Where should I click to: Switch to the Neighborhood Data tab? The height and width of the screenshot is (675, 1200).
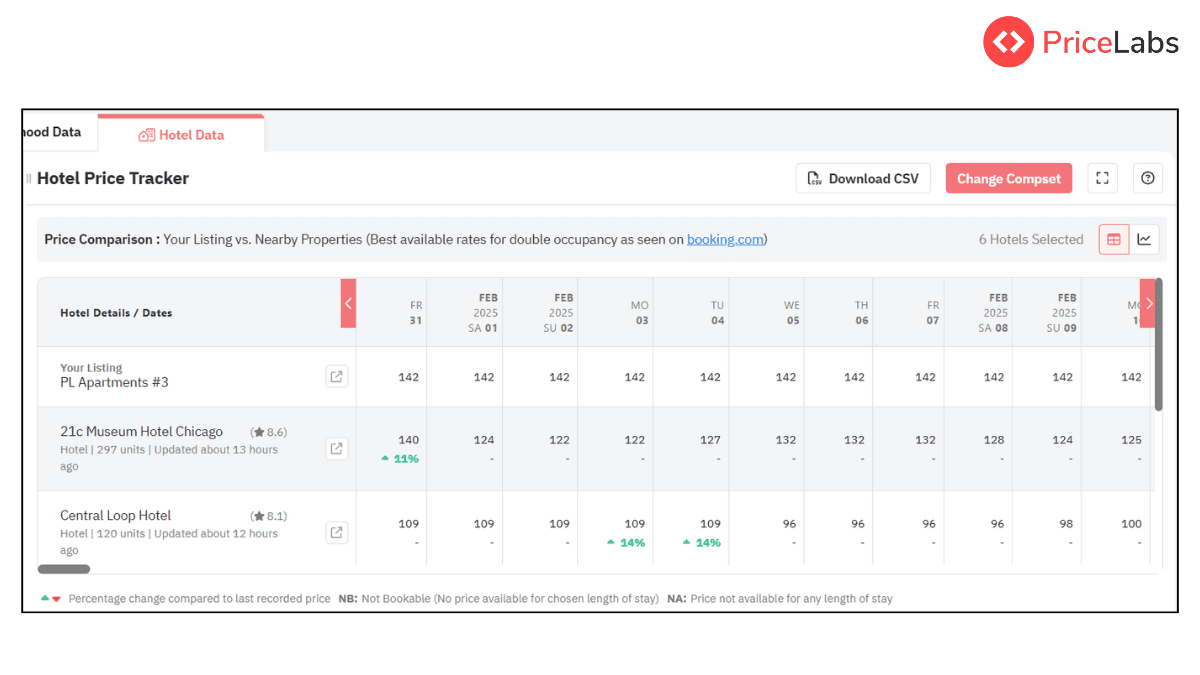pos(50,131)
